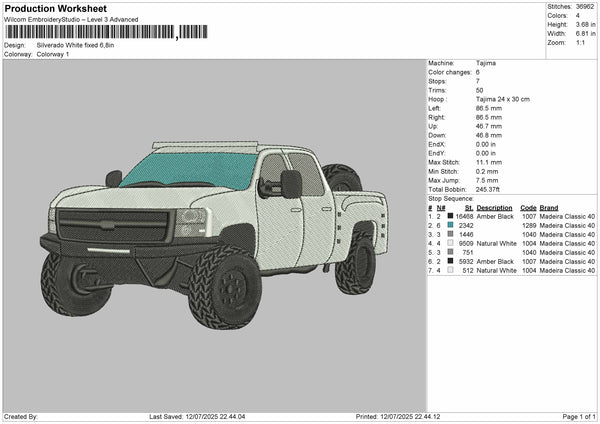
Task: Click the Code column header
Action: (x=528, y=207)
